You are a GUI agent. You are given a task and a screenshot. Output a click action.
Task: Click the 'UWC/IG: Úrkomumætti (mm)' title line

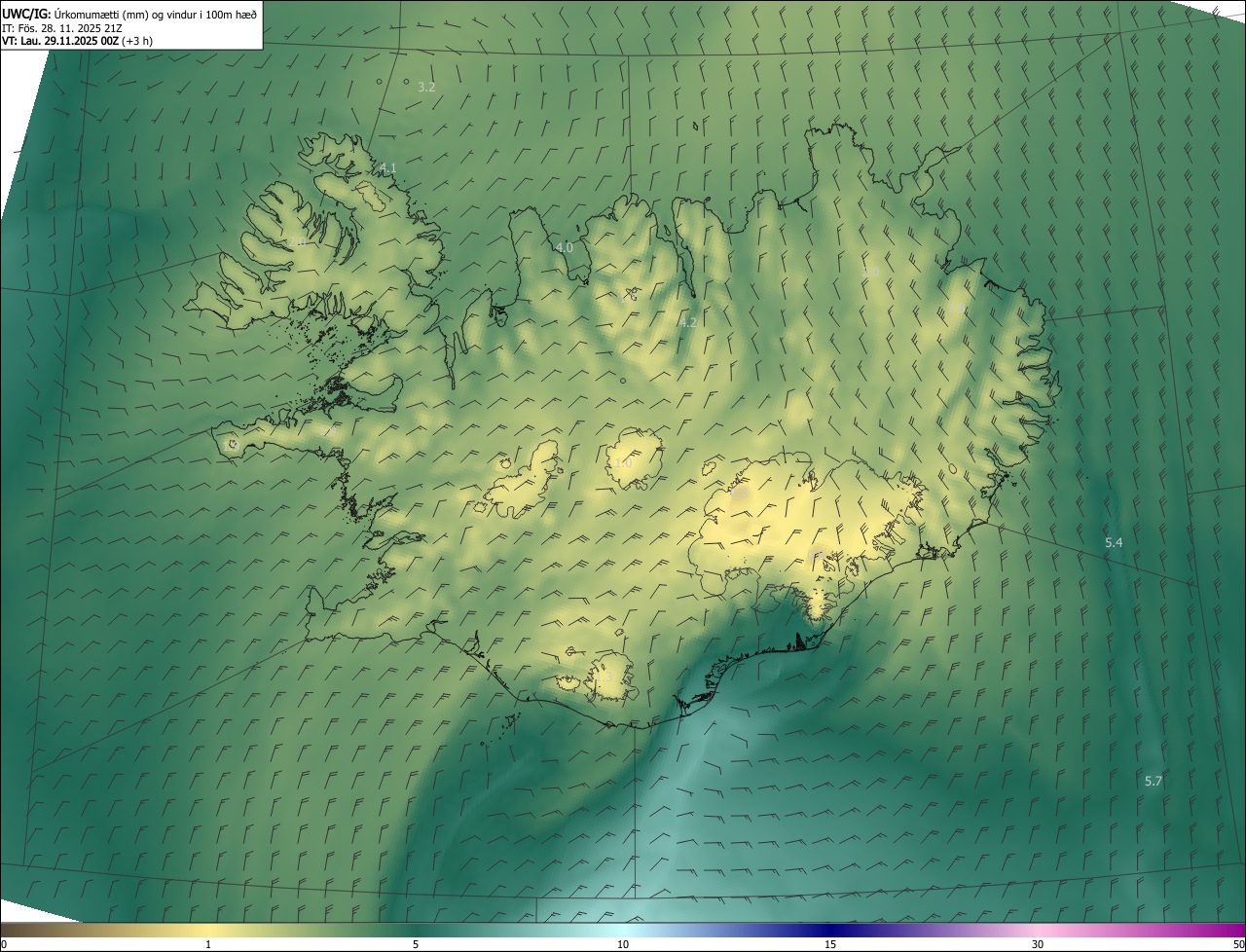click(129, 14)
